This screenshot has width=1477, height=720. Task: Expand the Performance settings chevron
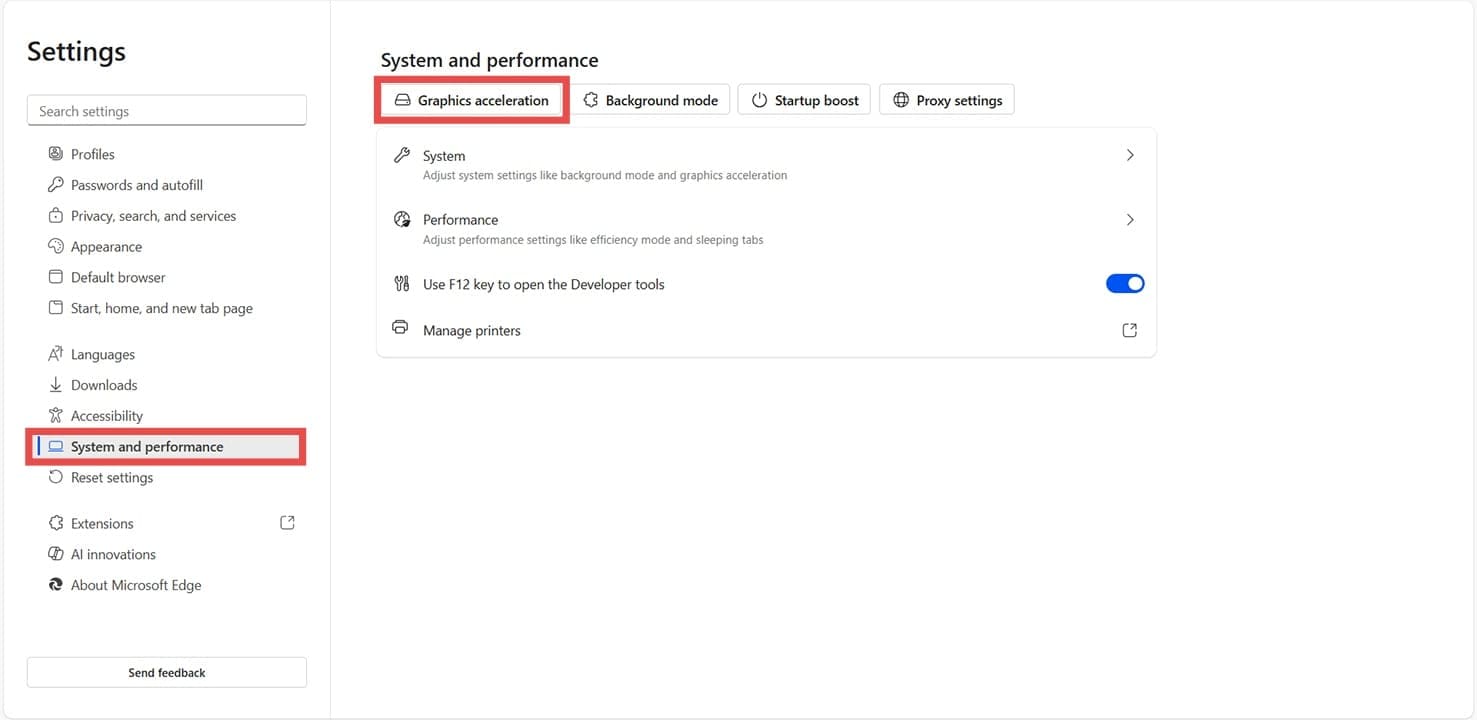(x=1130, y=220)
